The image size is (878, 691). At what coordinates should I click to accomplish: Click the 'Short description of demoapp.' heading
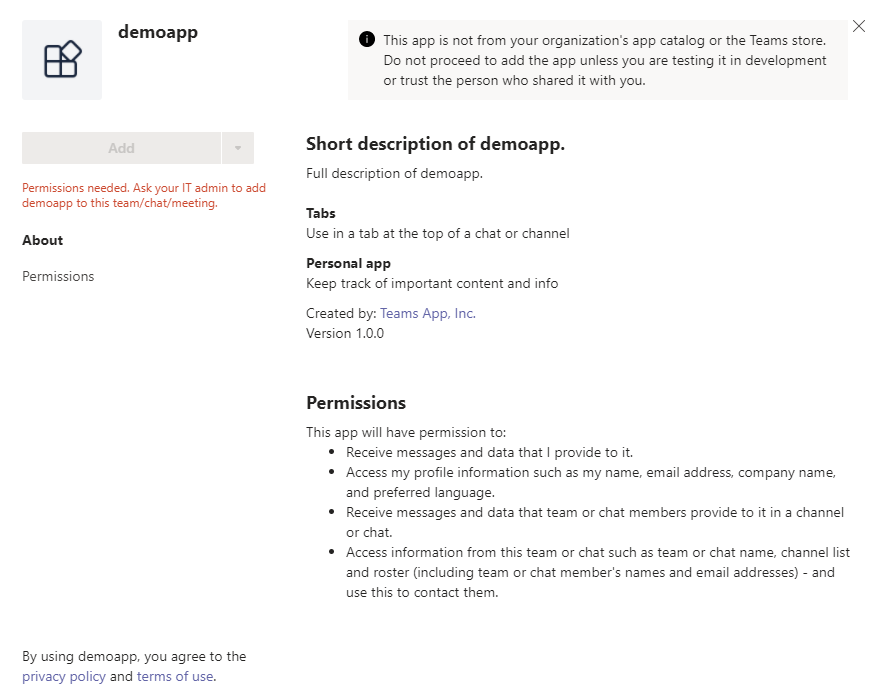435,144
